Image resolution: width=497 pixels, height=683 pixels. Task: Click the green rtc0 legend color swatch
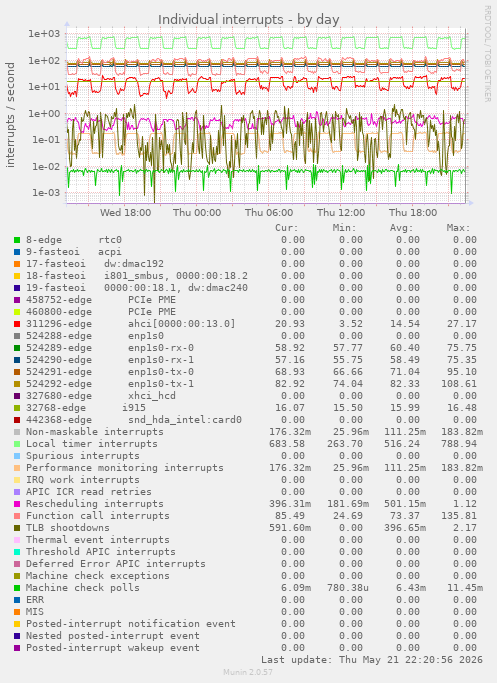17,240
